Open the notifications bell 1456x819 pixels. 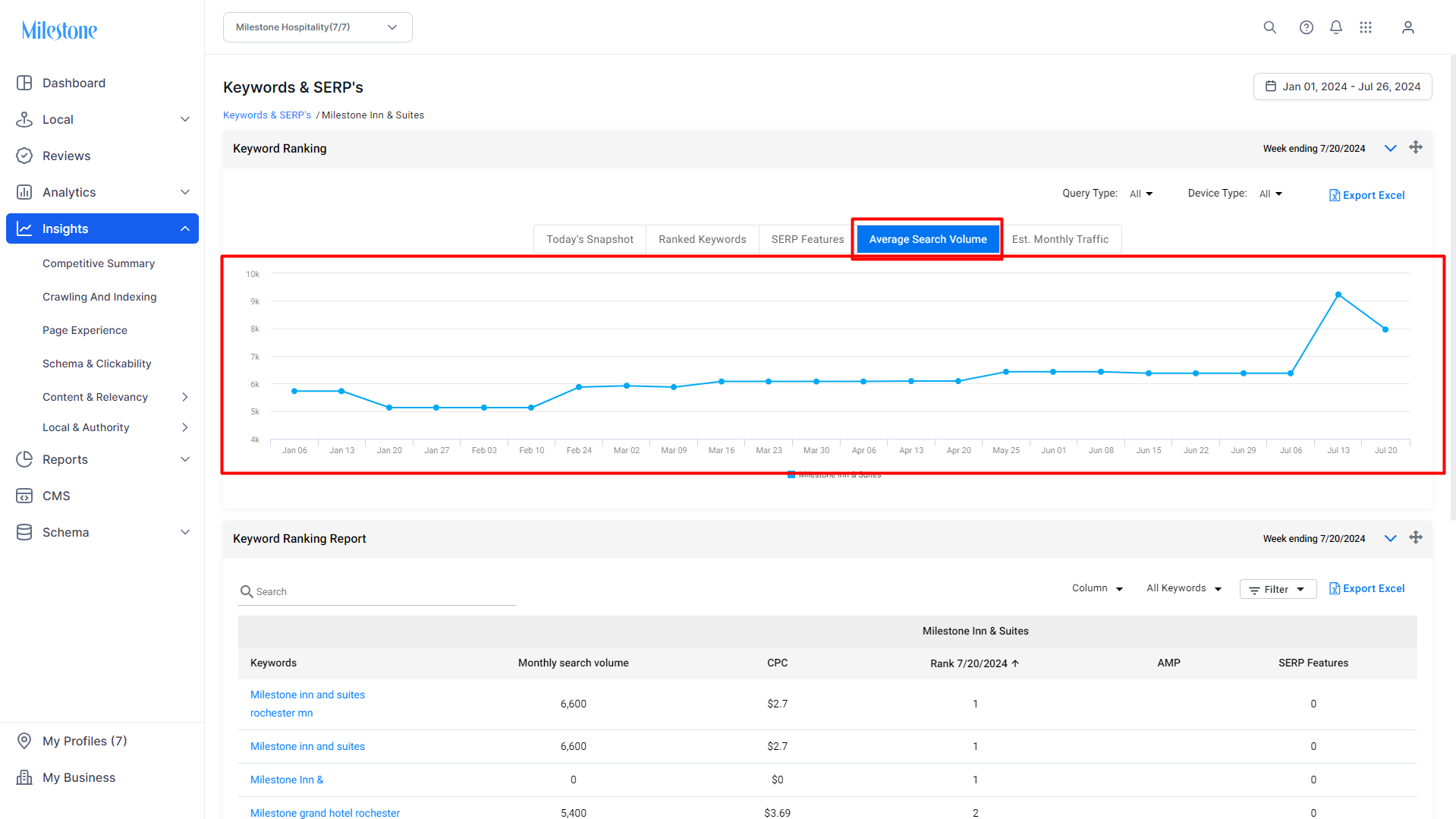(1335, 27)
